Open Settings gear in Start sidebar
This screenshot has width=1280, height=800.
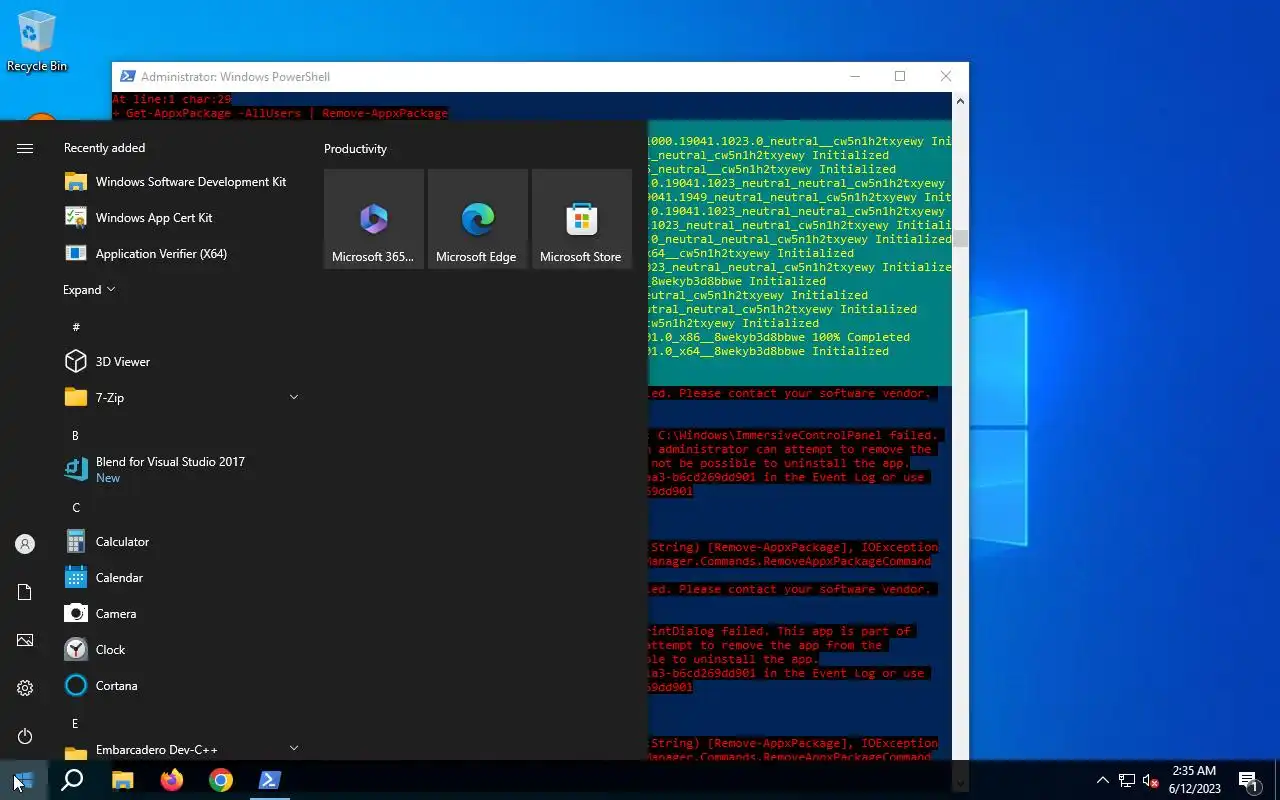(25, 688)
